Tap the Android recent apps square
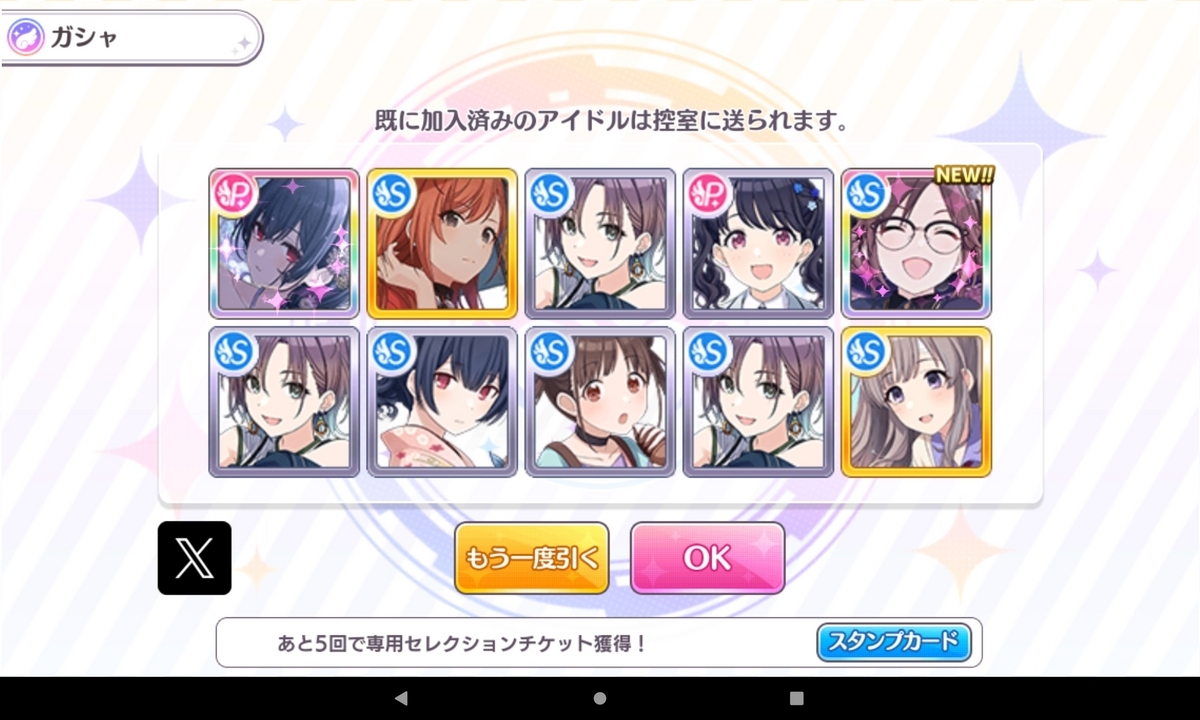 pos(797,698)
